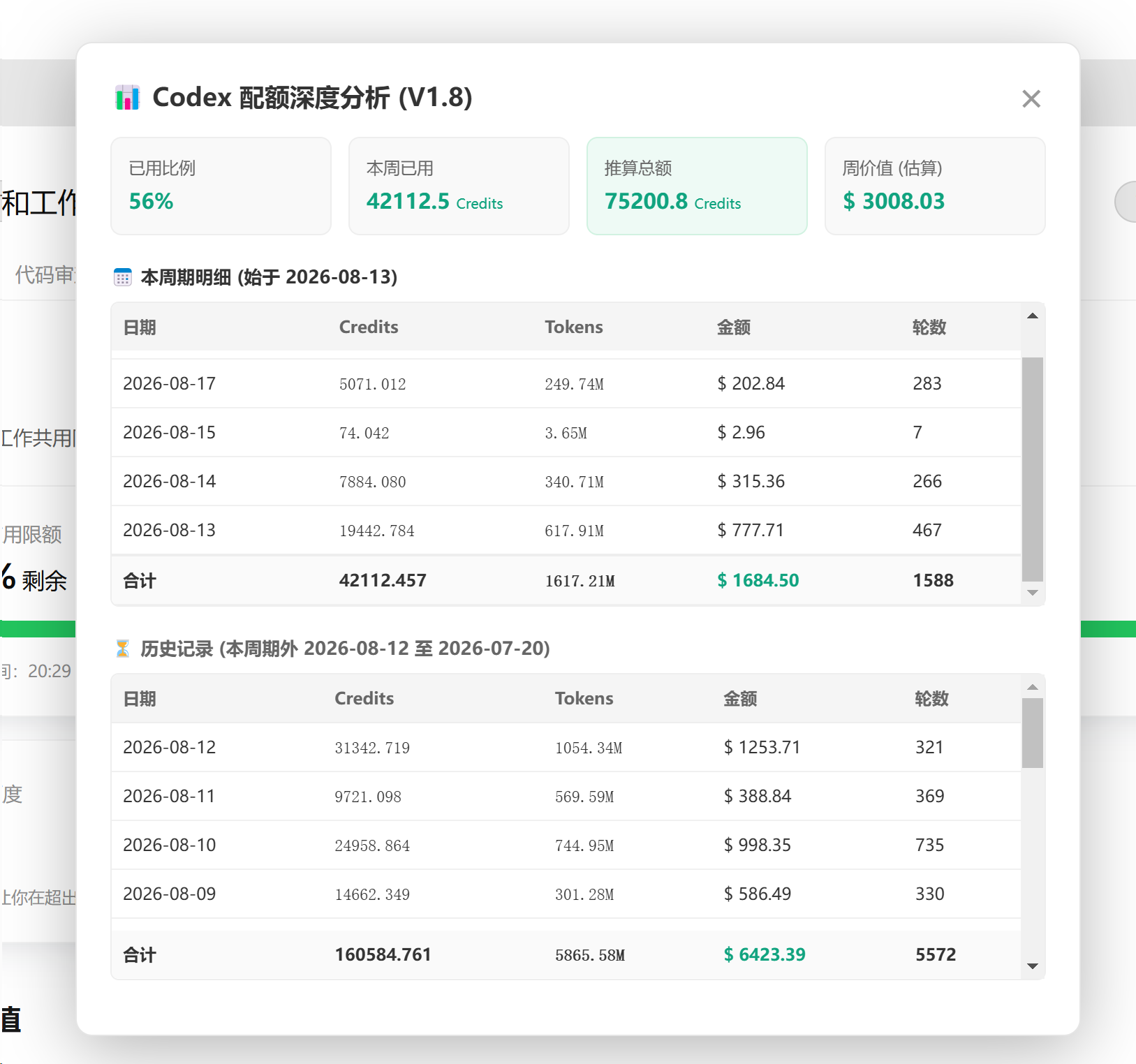Click the Credits header in history table
The image size is (1136, 1064).
pyautogui.click(x=364, y=699)
